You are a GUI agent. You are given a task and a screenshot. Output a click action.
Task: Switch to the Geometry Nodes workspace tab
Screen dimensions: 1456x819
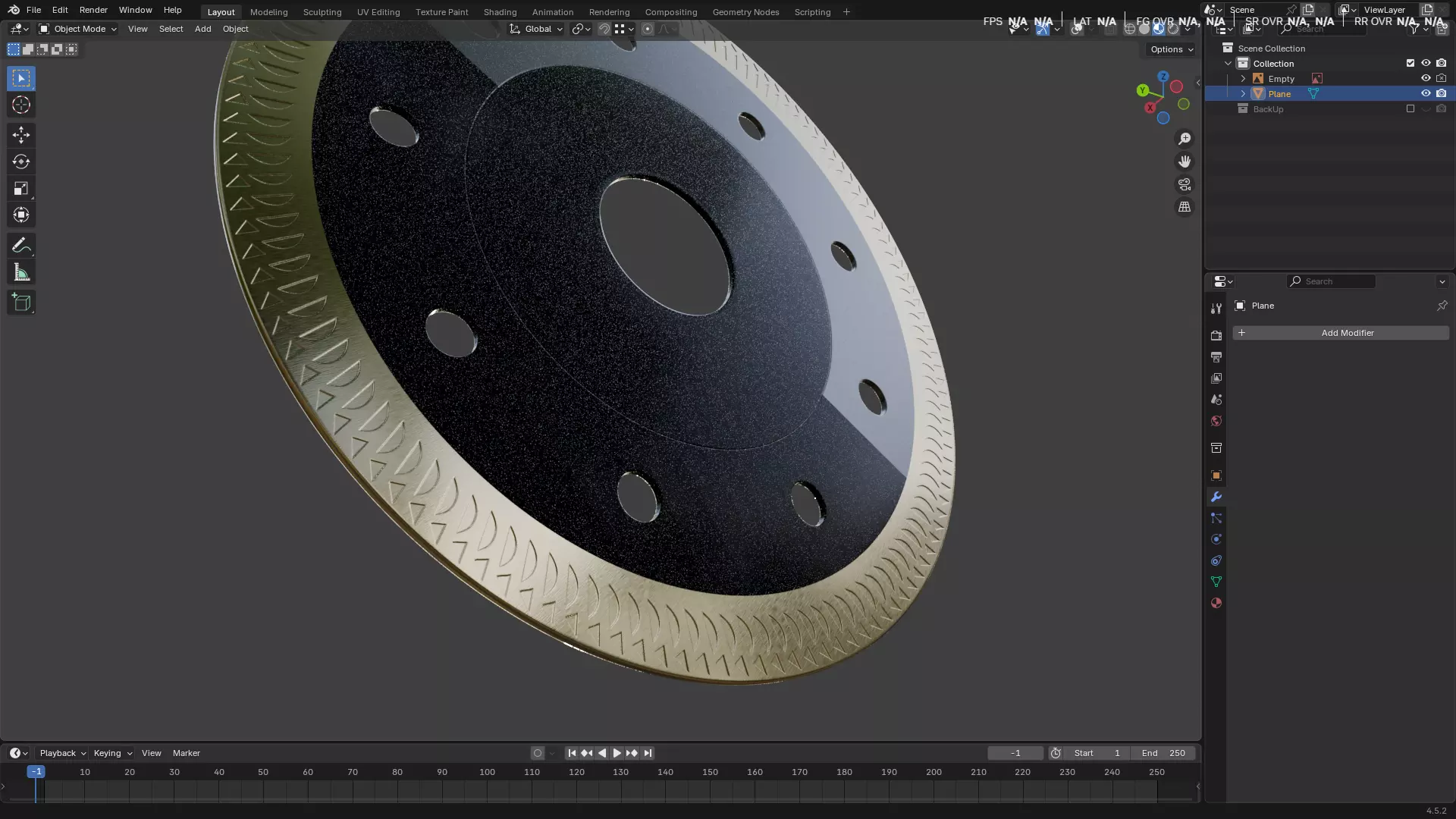(x=745, y=12)
